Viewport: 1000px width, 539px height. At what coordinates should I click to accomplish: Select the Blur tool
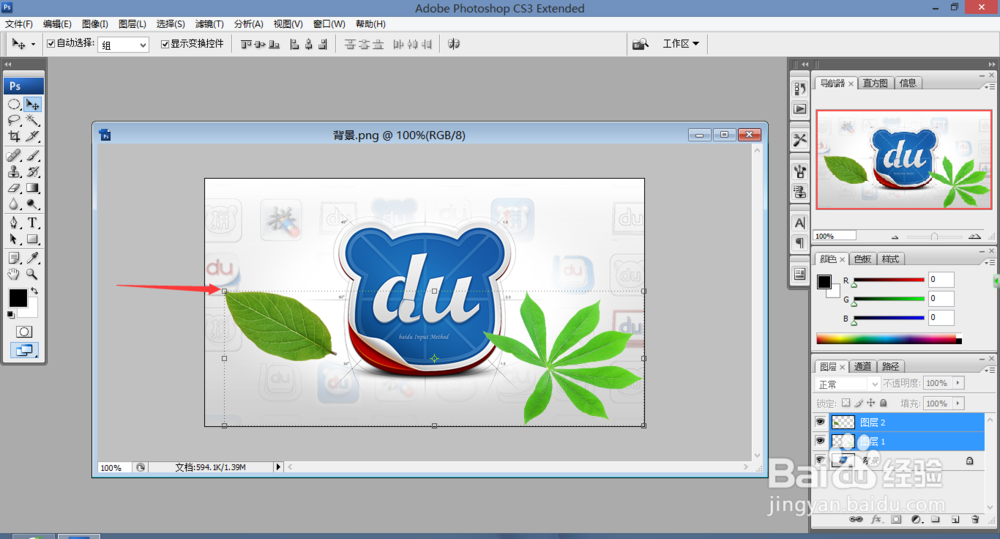tap(14, 204)
